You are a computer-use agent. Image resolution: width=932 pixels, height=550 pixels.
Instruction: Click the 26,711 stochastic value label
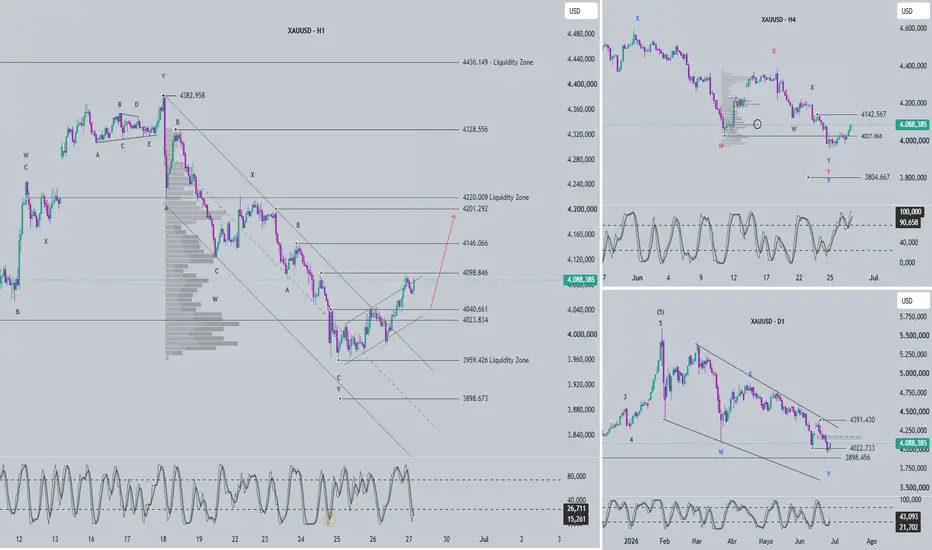pos(577,508)
